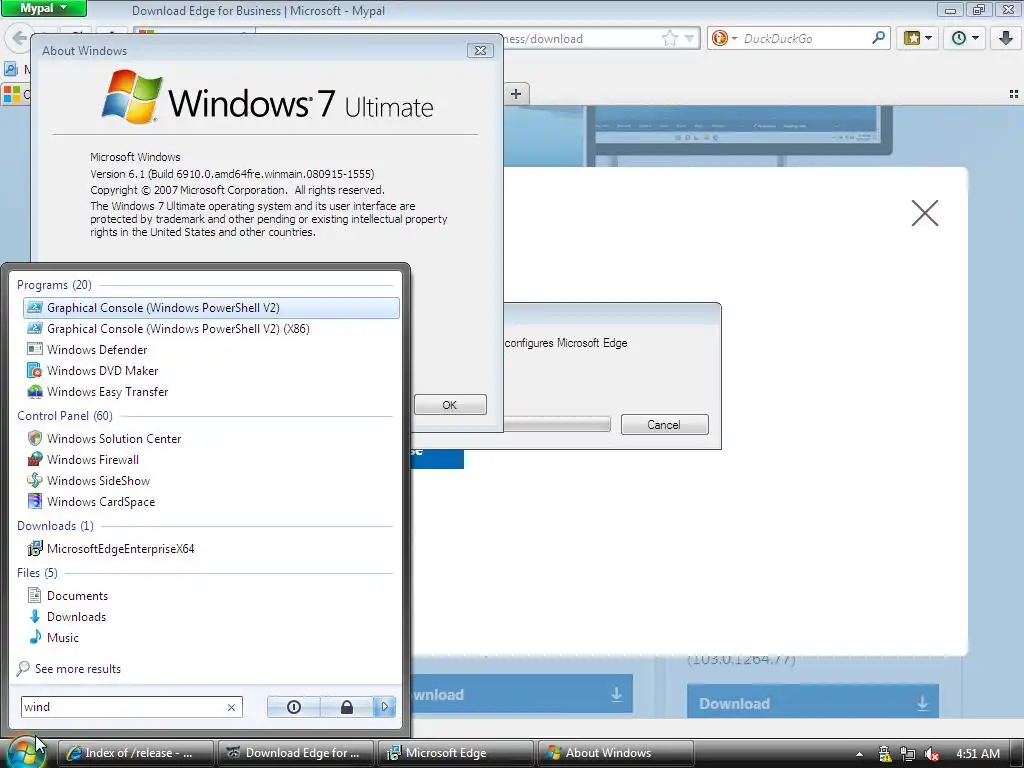
Task: Open the history toolbar button
Action: pos(965,38)
